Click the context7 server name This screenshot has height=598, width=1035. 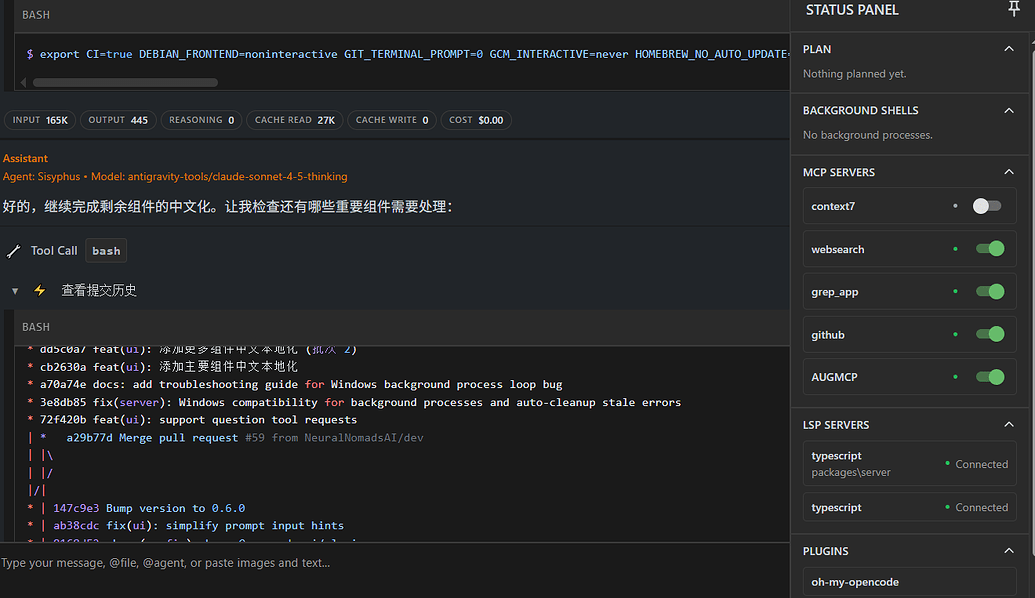point(833,206)
